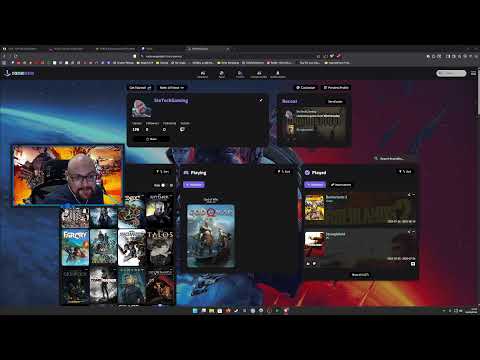Click the comment icon under second Played entry

[x=314, y=264]
